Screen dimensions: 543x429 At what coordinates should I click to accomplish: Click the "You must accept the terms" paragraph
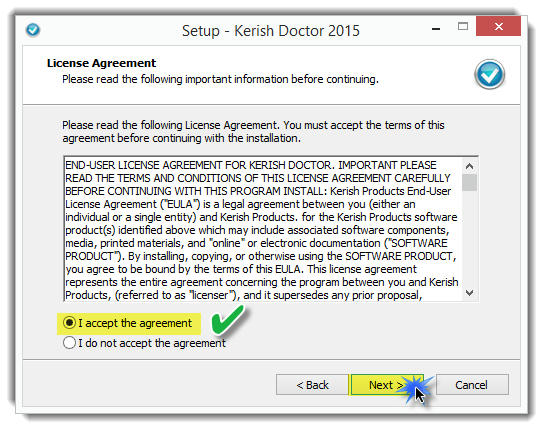pos(253,132)
